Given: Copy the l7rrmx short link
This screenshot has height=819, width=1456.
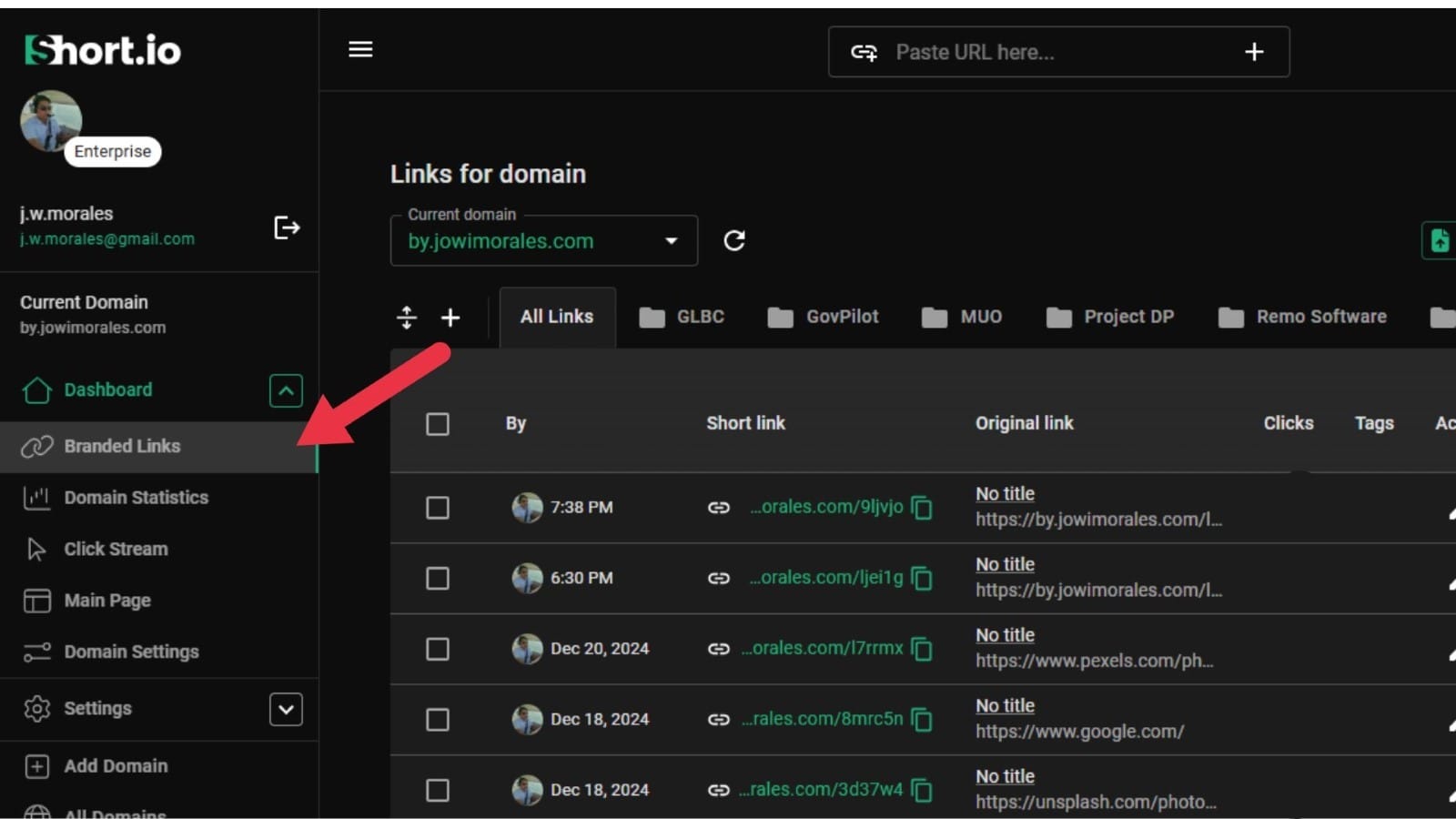Looking at the screenshot, I should tap(922, 649).
